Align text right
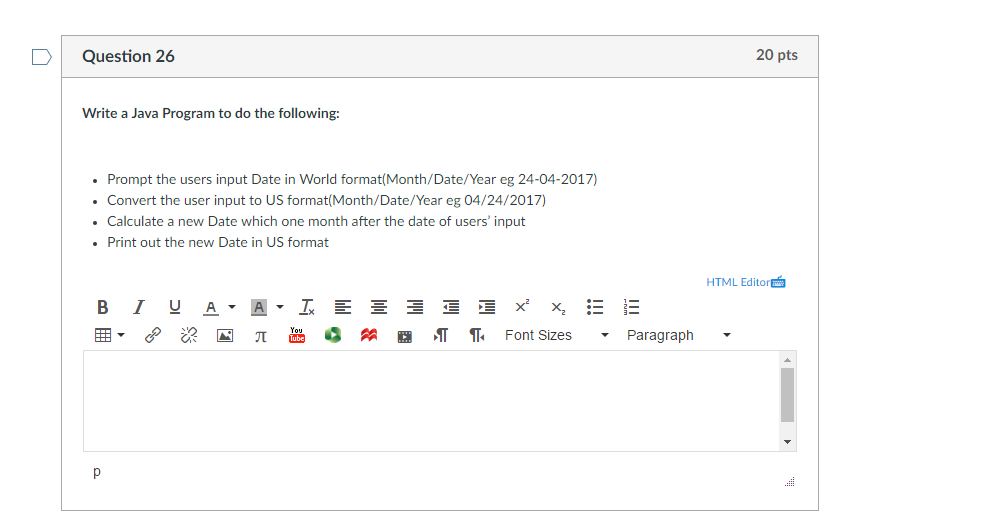 point(415,307)
